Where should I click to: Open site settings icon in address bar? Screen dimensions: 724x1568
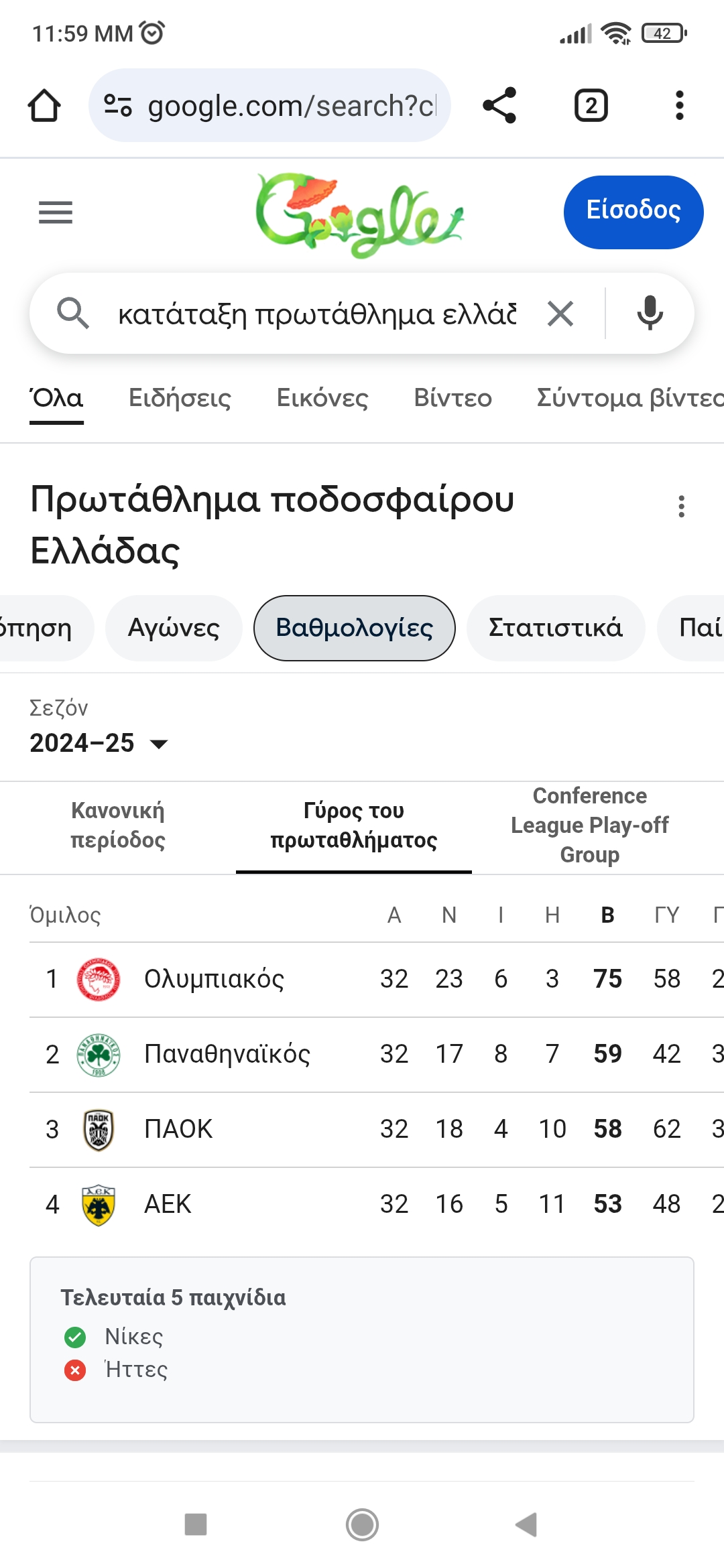pyautogui.click(x=118, y=106)
